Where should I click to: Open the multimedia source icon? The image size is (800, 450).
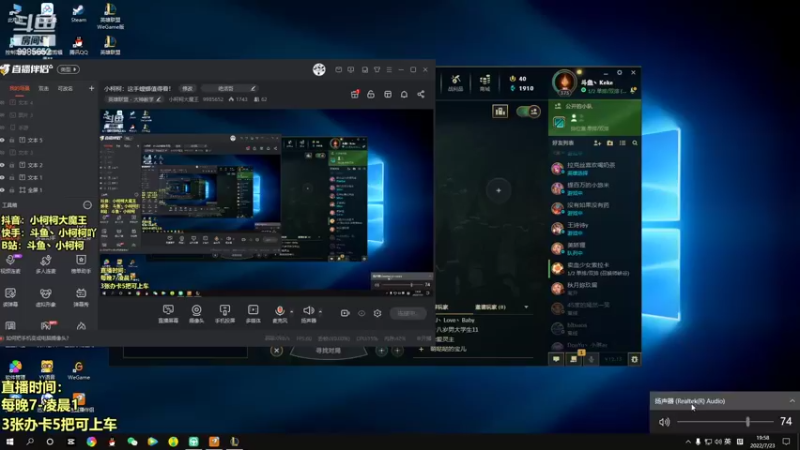point(253,310)
